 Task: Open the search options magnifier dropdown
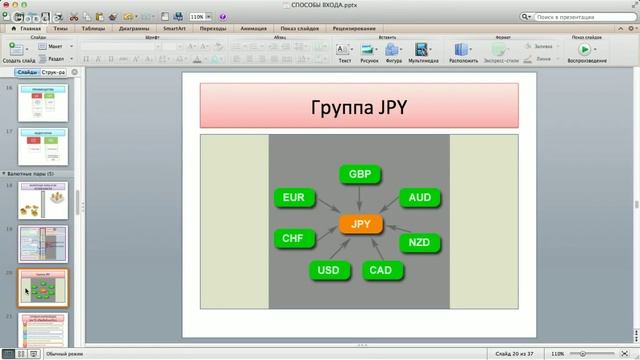tap(526, 17)
